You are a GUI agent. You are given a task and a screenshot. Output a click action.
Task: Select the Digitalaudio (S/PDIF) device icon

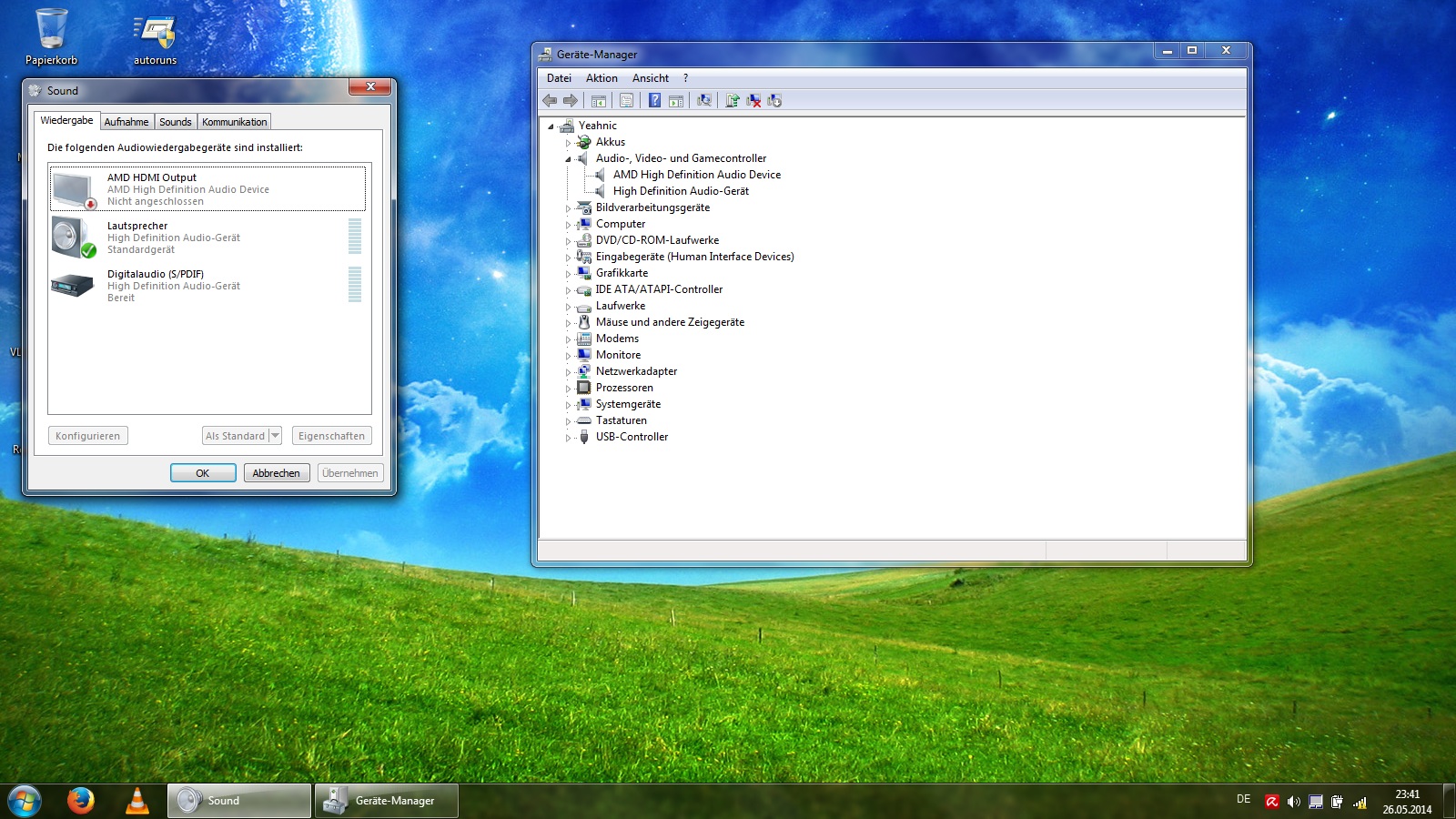click(x=73, y=286)
